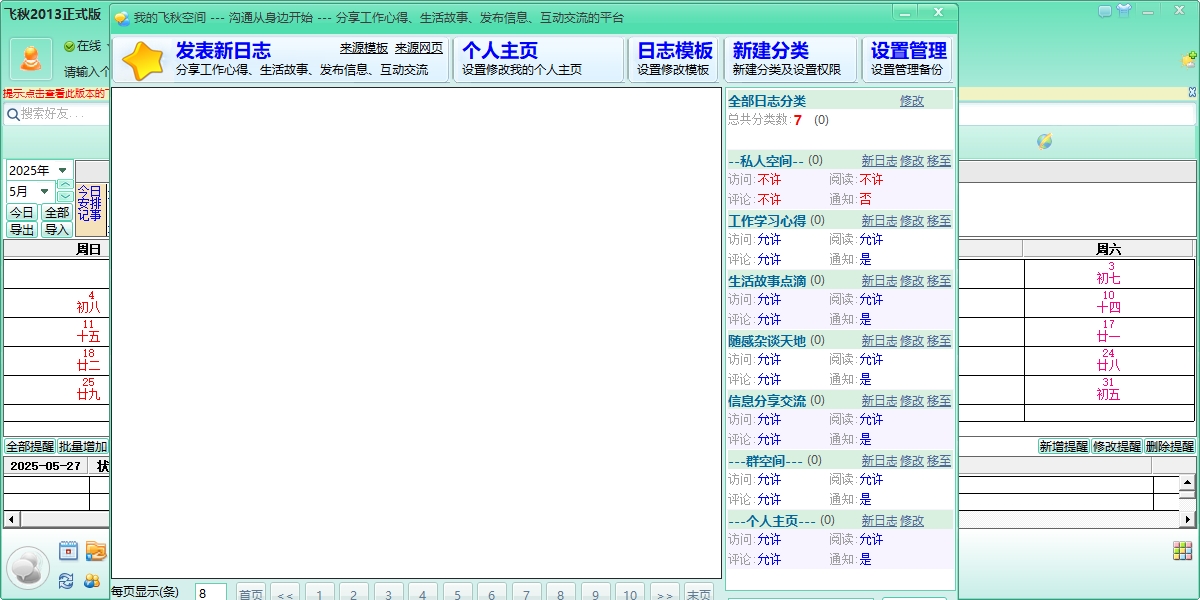Click the 全部 button in calendar panel

click(x=57, y=212)
